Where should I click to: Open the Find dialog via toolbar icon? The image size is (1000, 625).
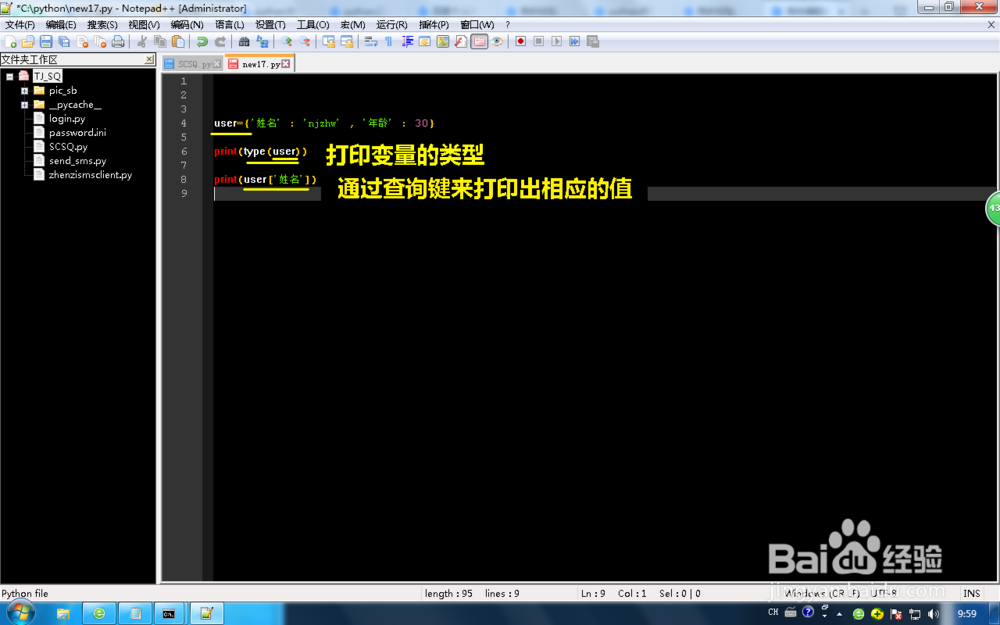[244, 41]
